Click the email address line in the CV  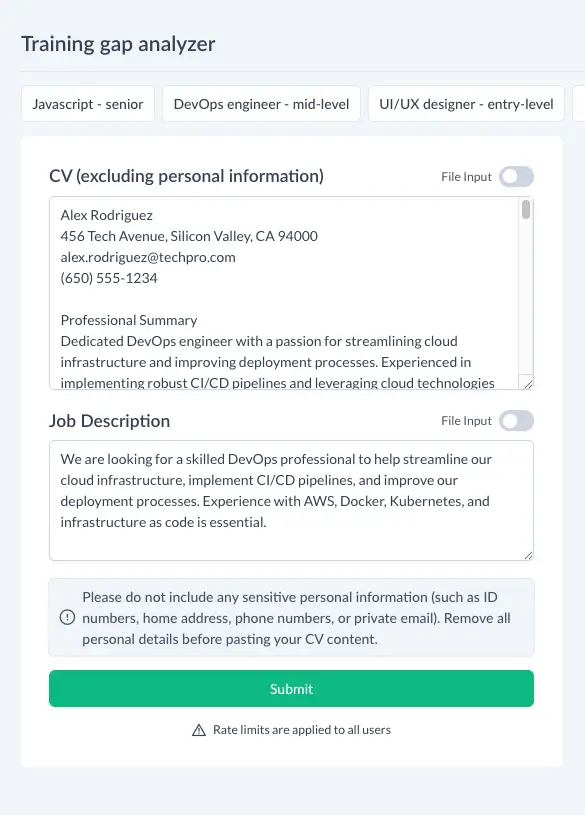(x=148, y=257)
